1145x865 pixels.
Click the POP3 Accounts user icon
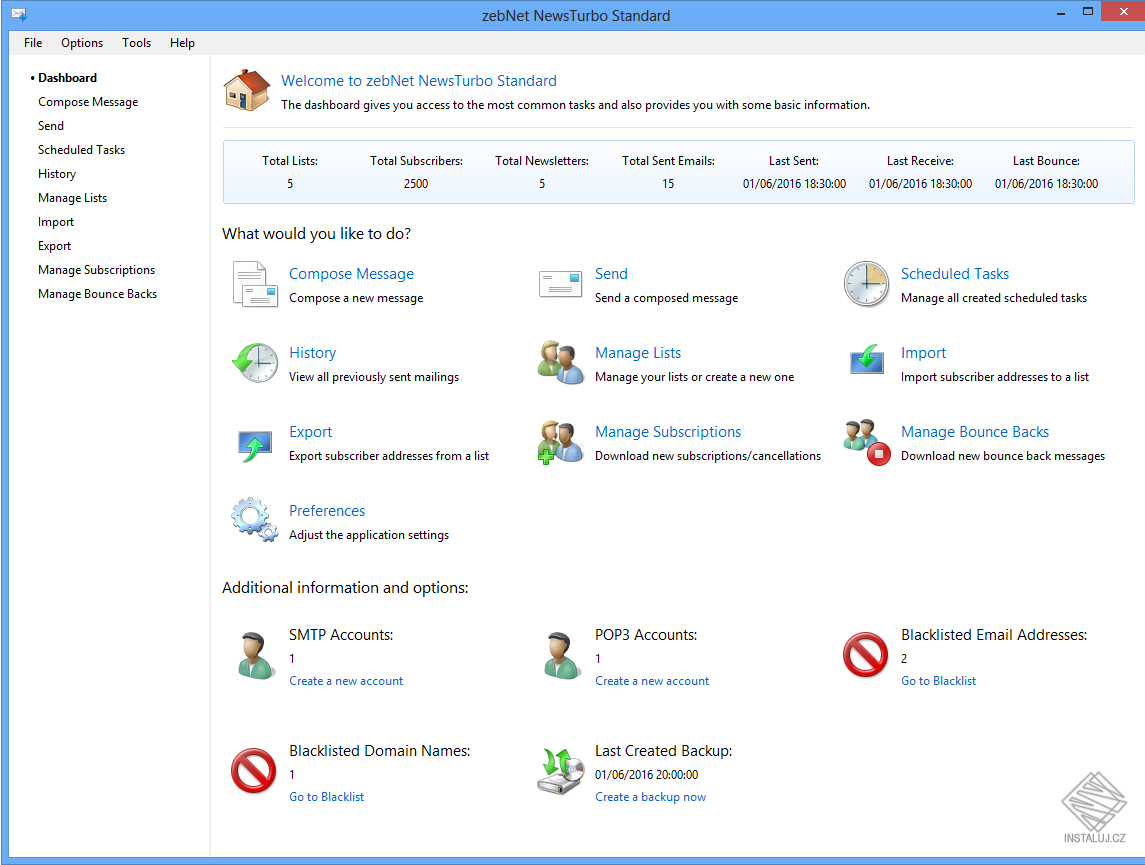(x=560, y=656)
